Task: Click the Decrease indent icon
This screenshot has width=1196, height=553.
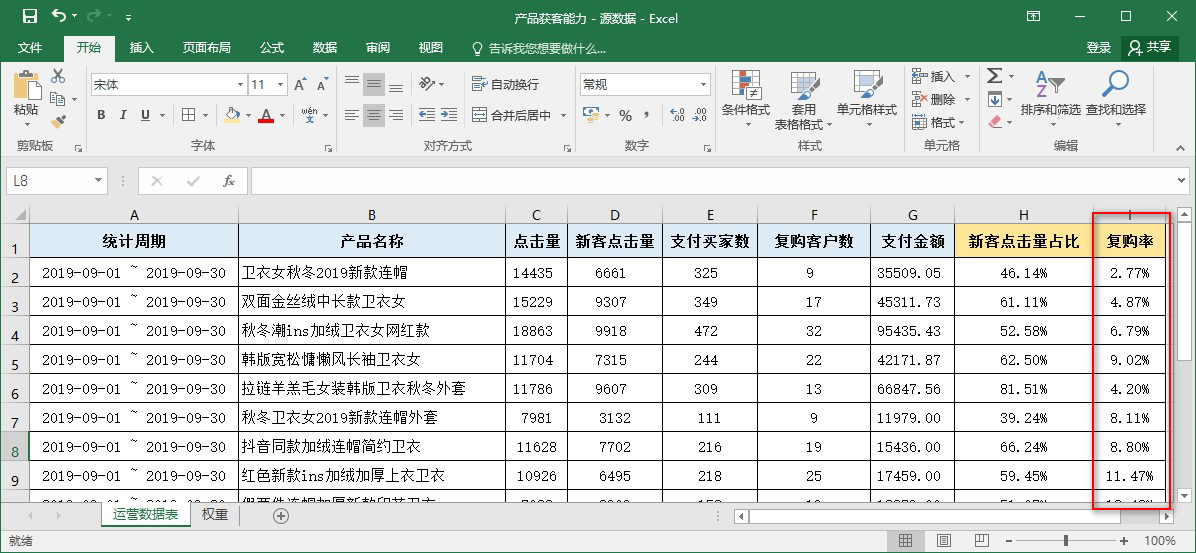Action: [x=427, y=115]
